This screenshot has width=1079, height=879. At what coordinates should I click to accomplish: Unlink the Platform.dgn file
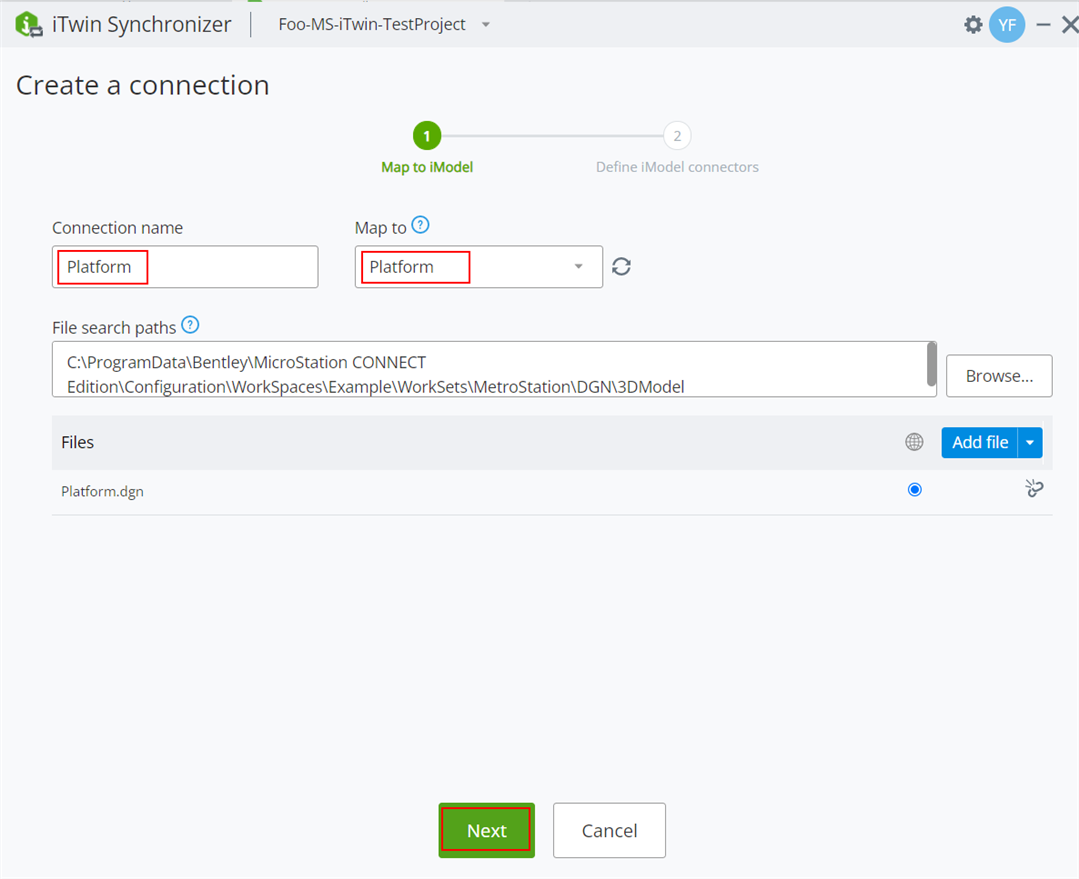[1034, 489]
